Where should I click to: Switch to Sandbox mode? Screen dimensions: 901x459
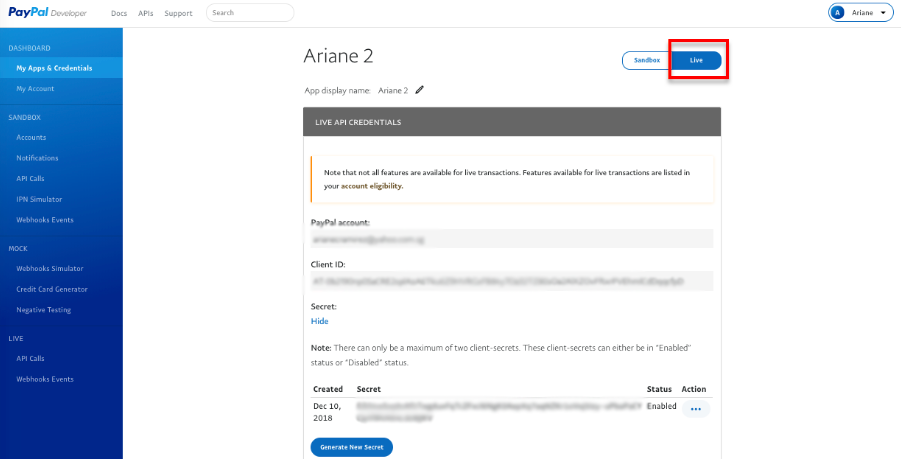coord(647,60)
